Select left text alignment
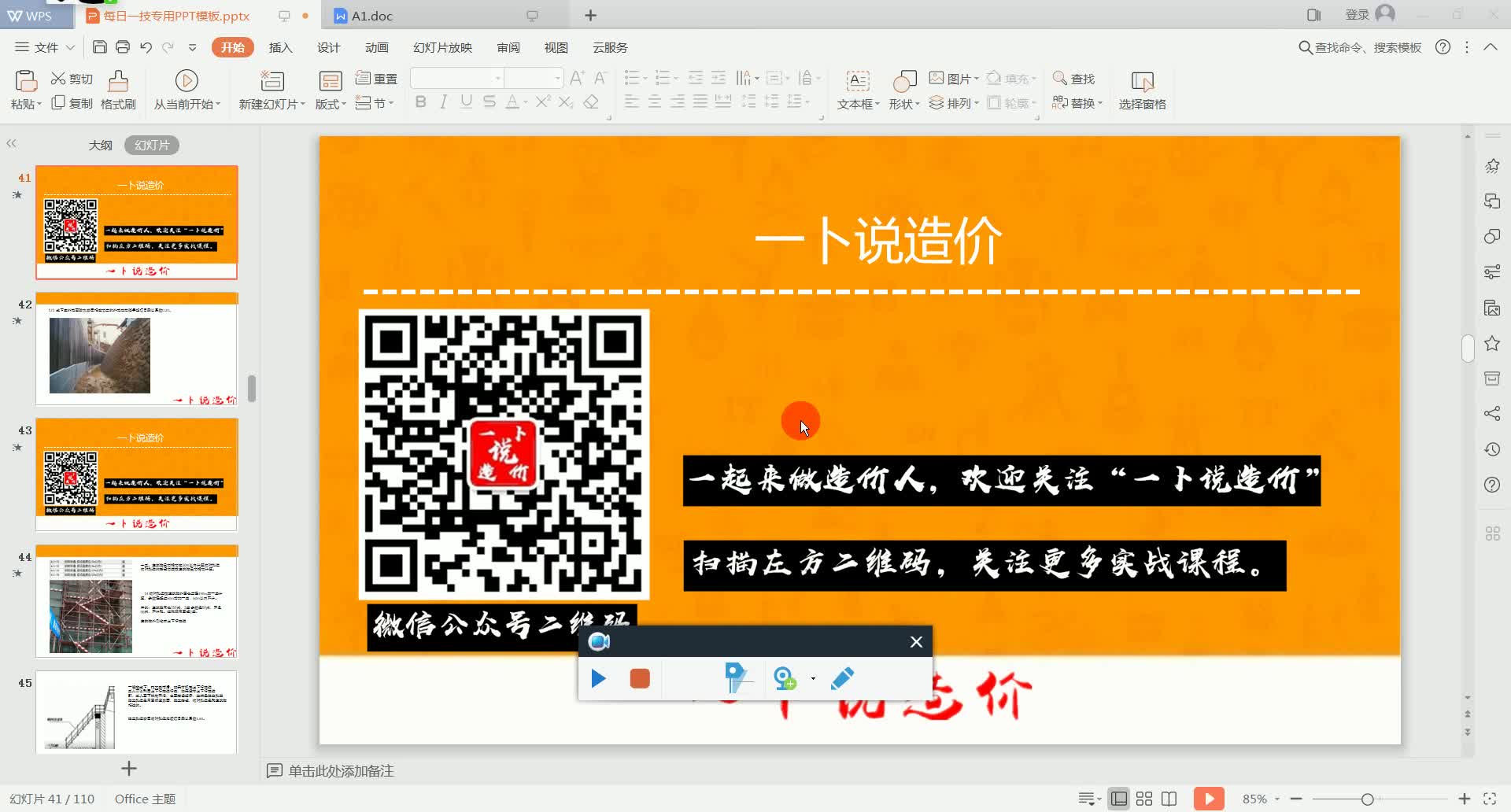The height and width of the screenshot is (812, 1511). (631, 101)
